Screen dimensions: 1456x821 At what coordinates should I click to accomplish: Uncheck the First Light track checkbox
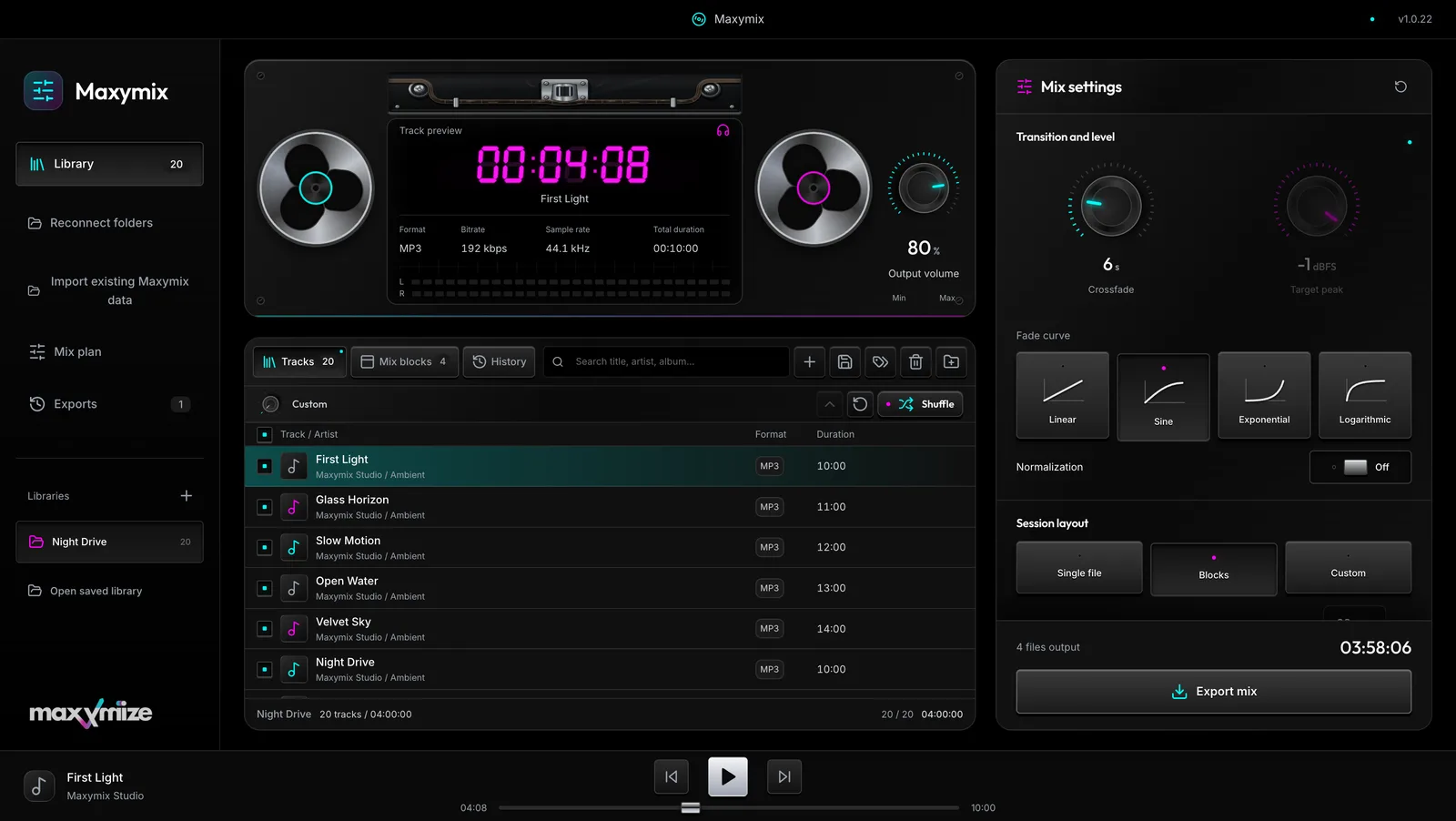(x=265, y=466)
